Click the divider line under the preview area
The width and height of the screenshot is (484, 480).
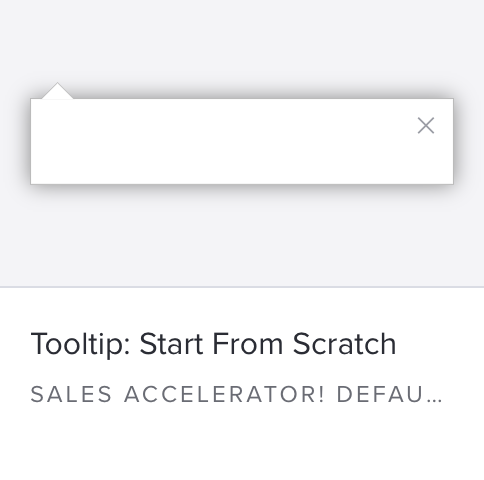click(242, 286)
